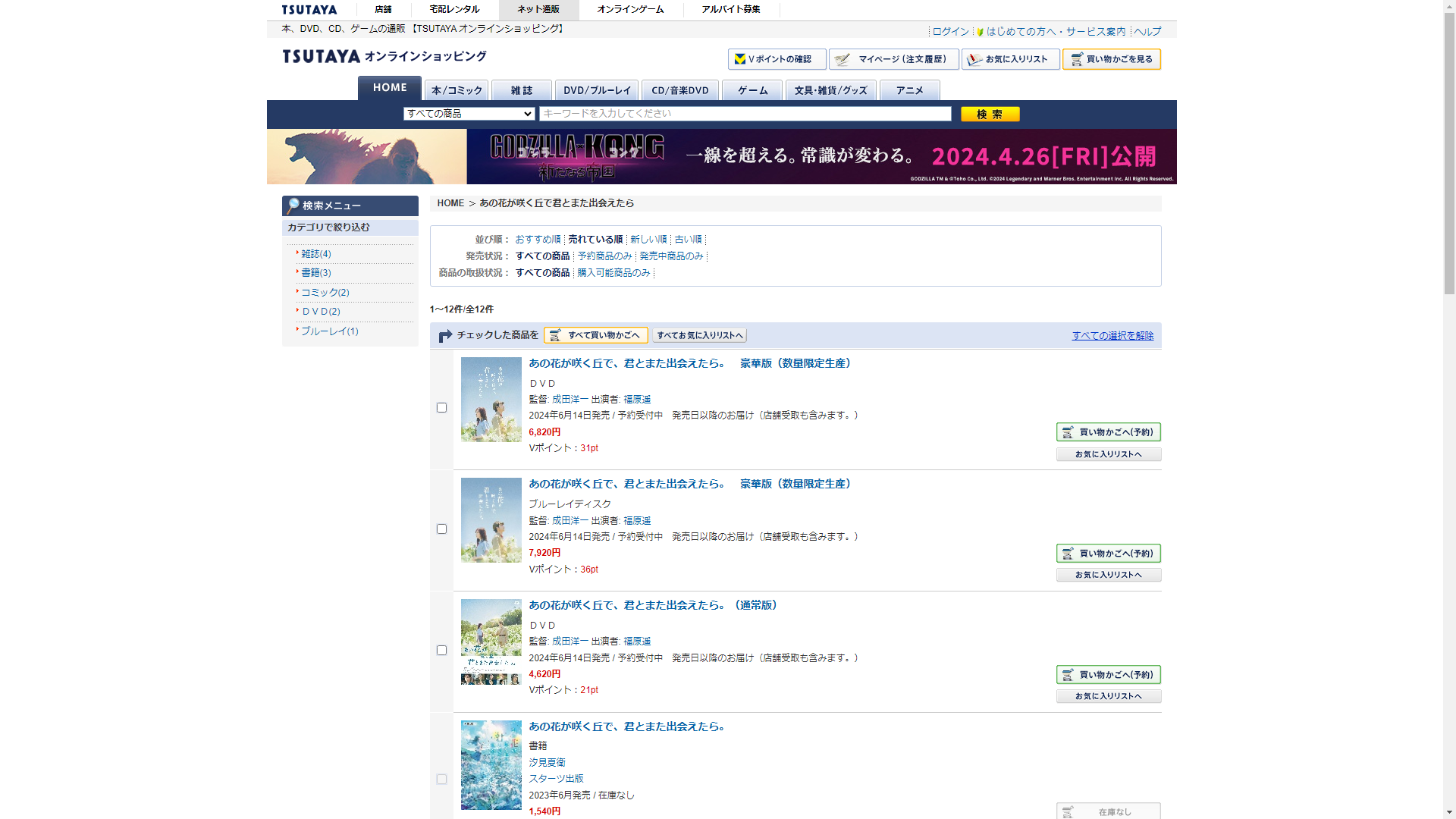
Task: Open the すべての商品 category dropdown
Action: (469, 114)
